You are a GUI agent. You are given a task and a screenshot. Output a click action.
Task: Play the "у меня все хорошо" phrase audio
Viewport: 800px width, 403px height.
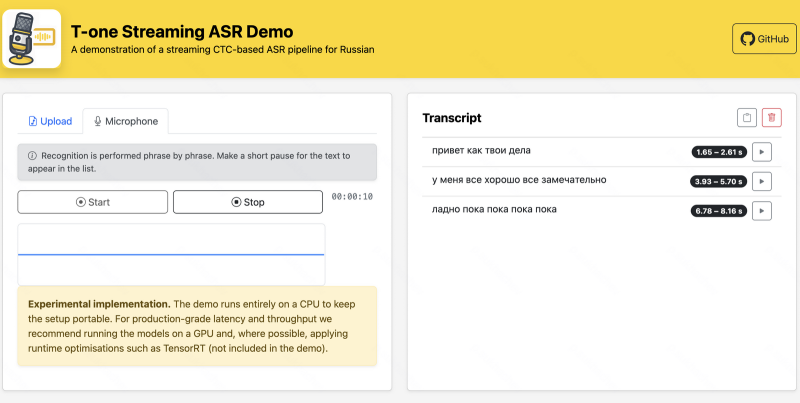click(x=761, y=181)
